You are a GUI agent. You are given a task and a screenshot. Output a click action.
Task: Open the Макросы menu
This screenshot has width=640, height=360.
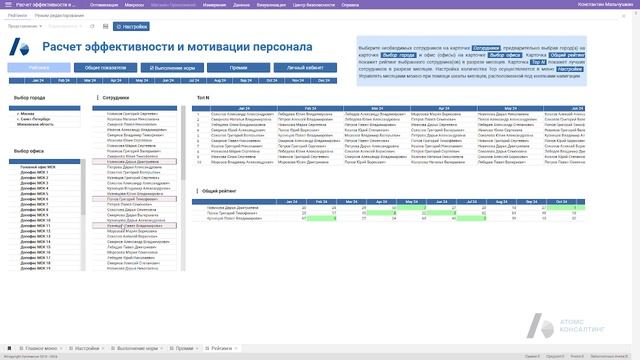click(x=134, y=5)
